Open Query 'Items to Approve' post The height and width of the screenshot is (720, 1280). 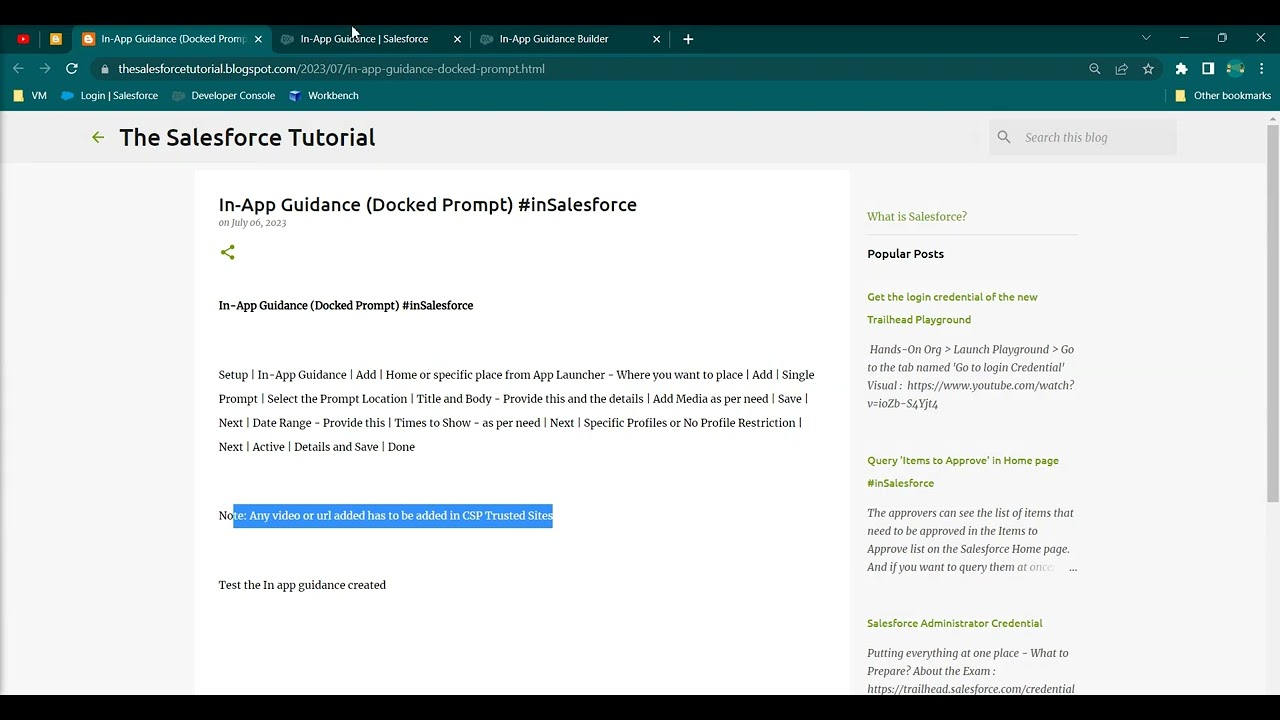tap(963, 471)
